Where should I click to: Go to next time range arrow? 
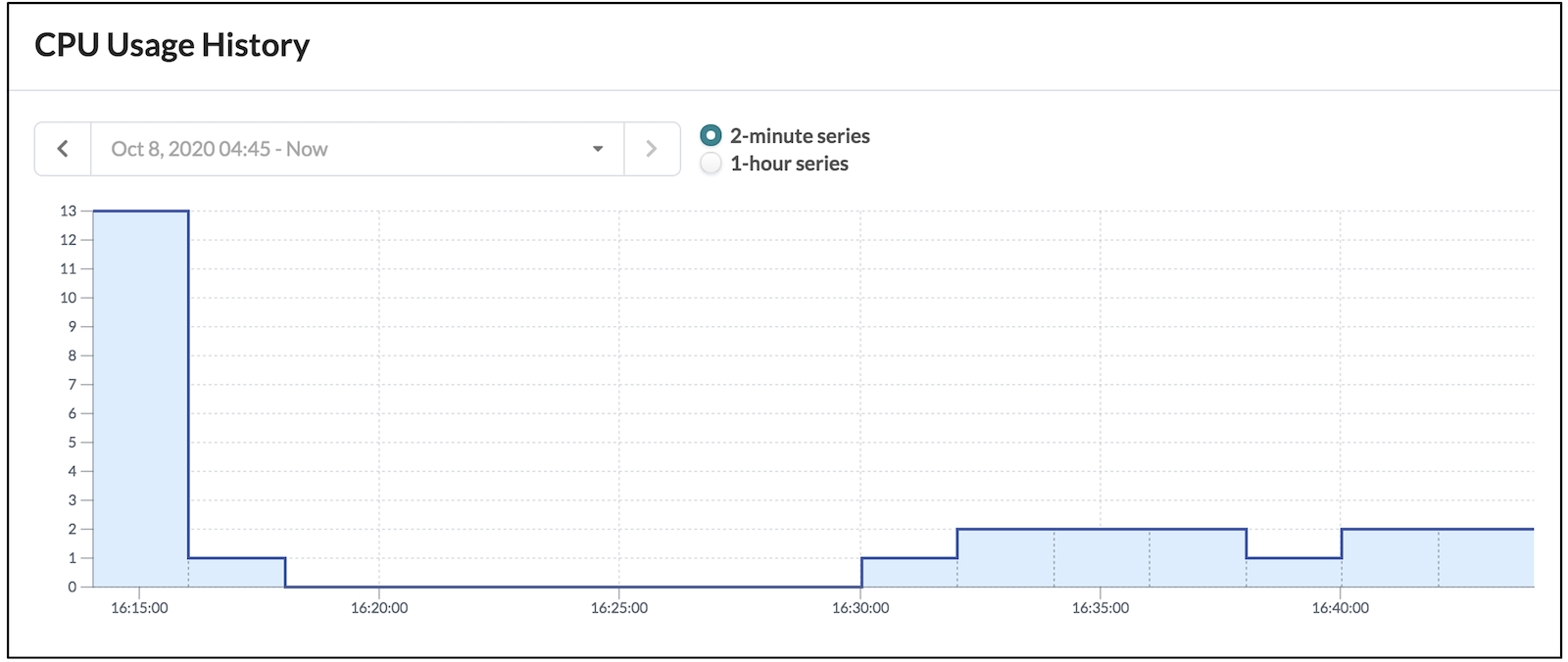click(652, 149)
